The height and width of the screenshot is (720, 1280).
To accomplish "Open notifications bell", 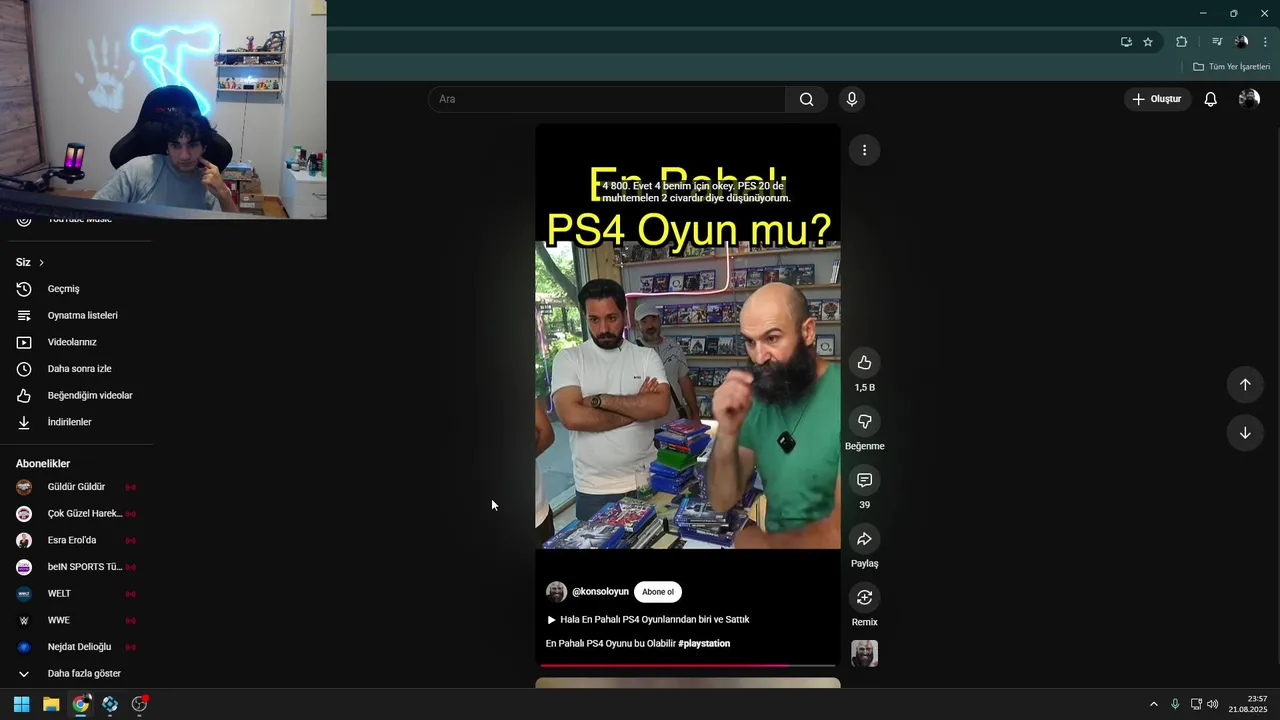I will coord(1210,99).
